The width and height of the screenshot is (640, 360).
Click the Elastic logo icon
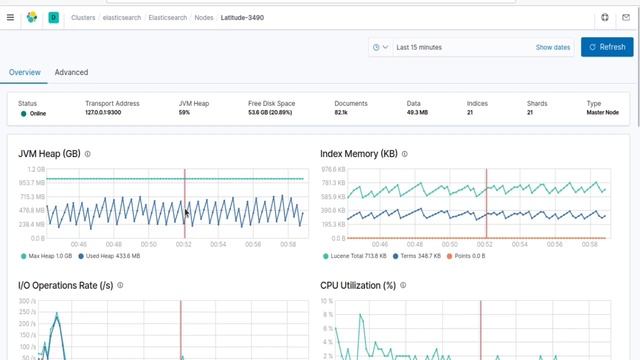[32, 17]
